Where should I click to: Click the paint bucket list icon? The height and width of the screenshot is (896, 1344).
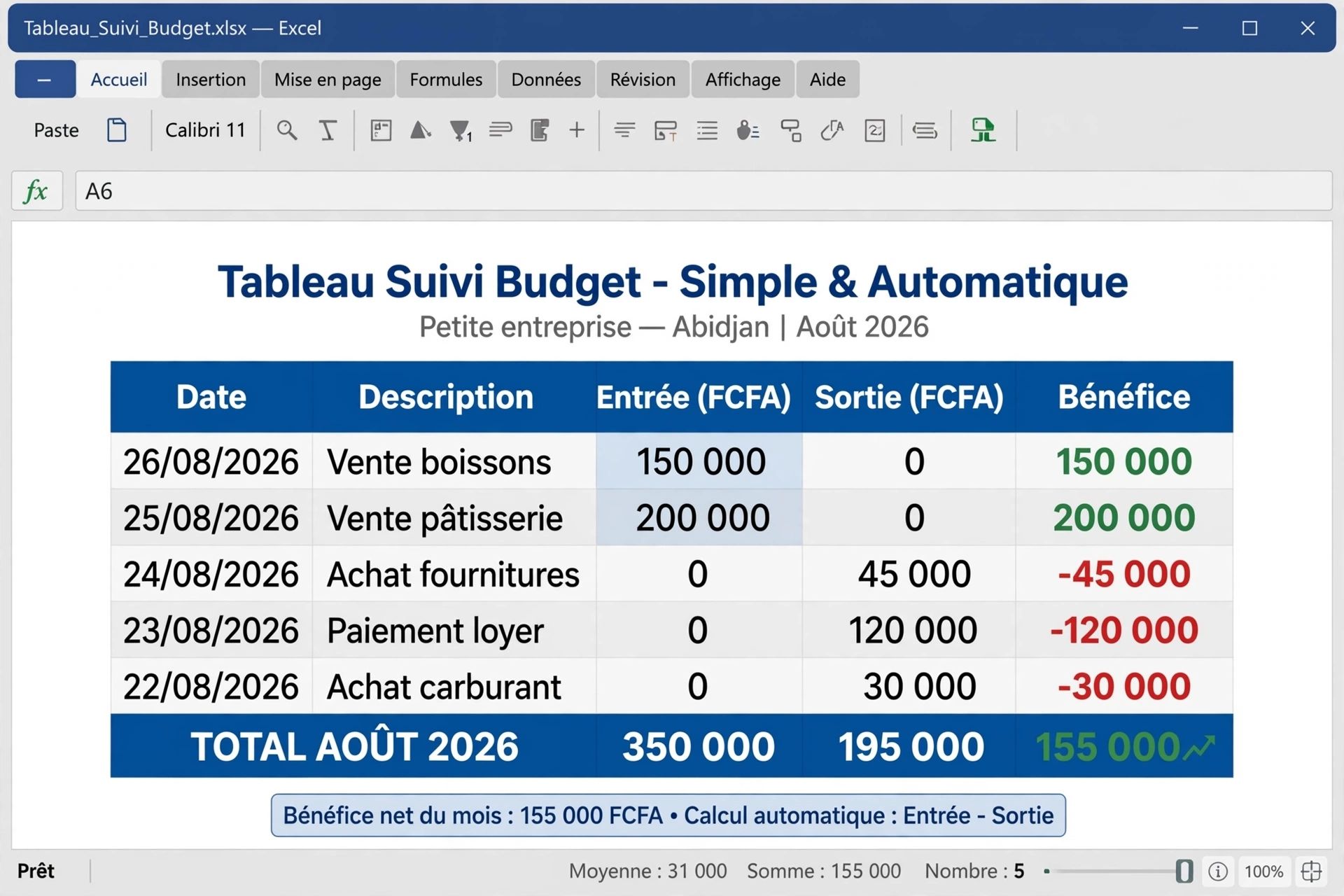(748, 130)
